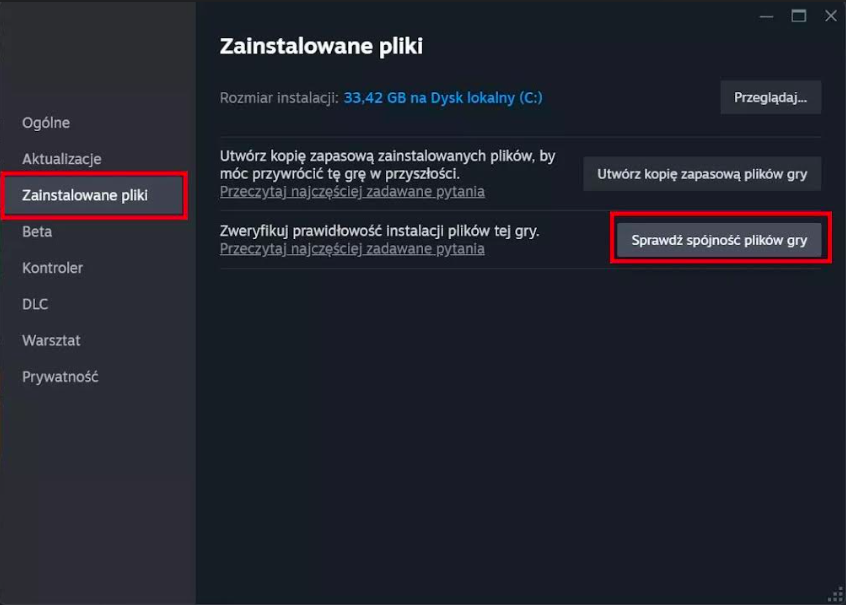Open the Ogólne settings section
This screenshot has height=605, width=846.
[x=46, y=123]
